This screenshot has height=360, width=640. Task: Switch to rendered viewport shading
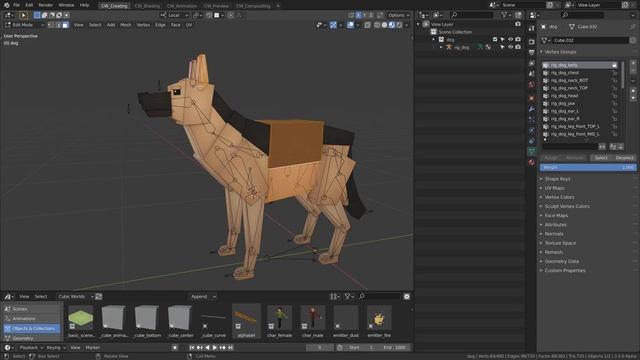(x=399, y=25)
